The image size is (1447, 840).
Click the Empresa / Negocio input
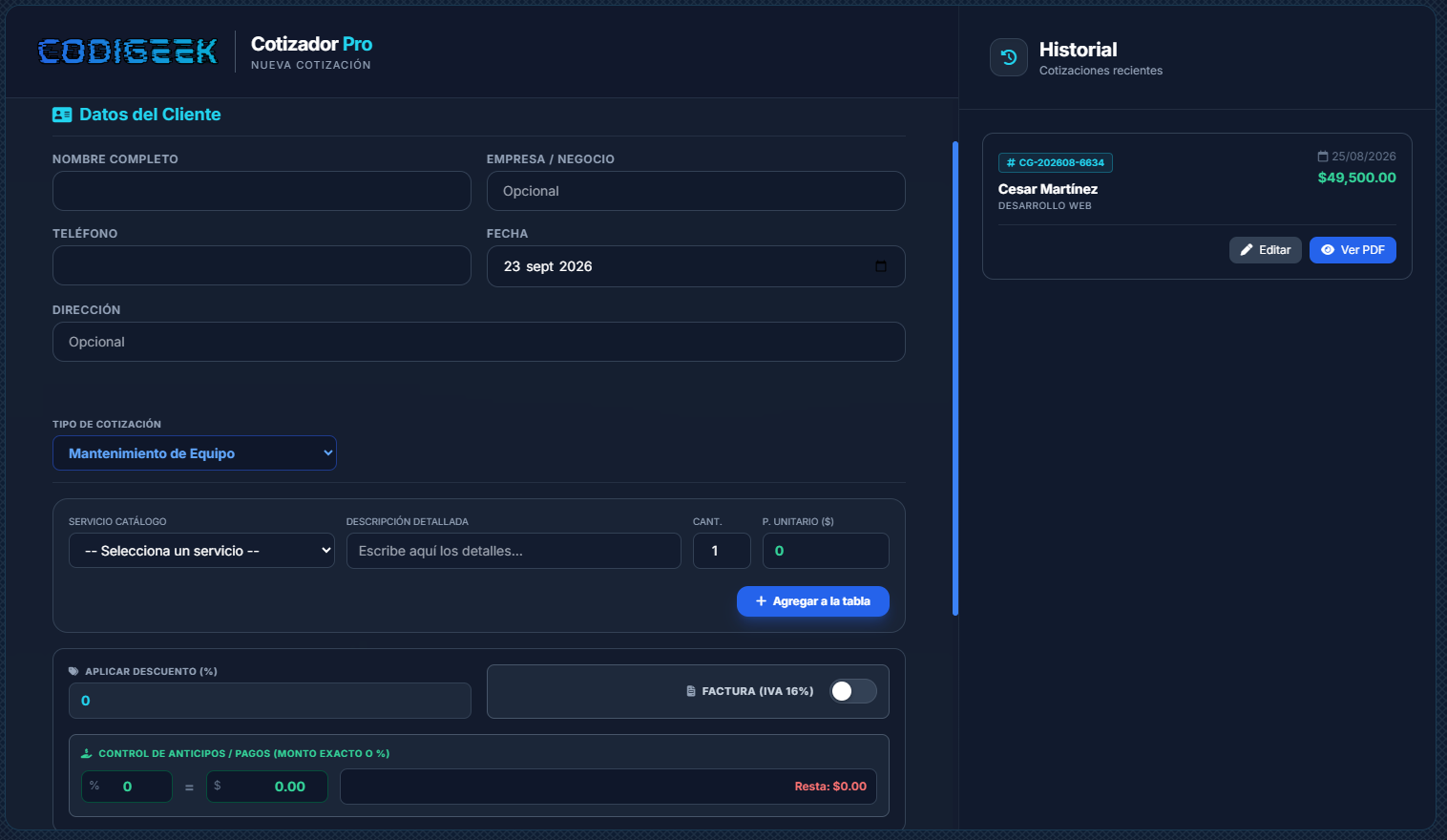coord(696,191)
